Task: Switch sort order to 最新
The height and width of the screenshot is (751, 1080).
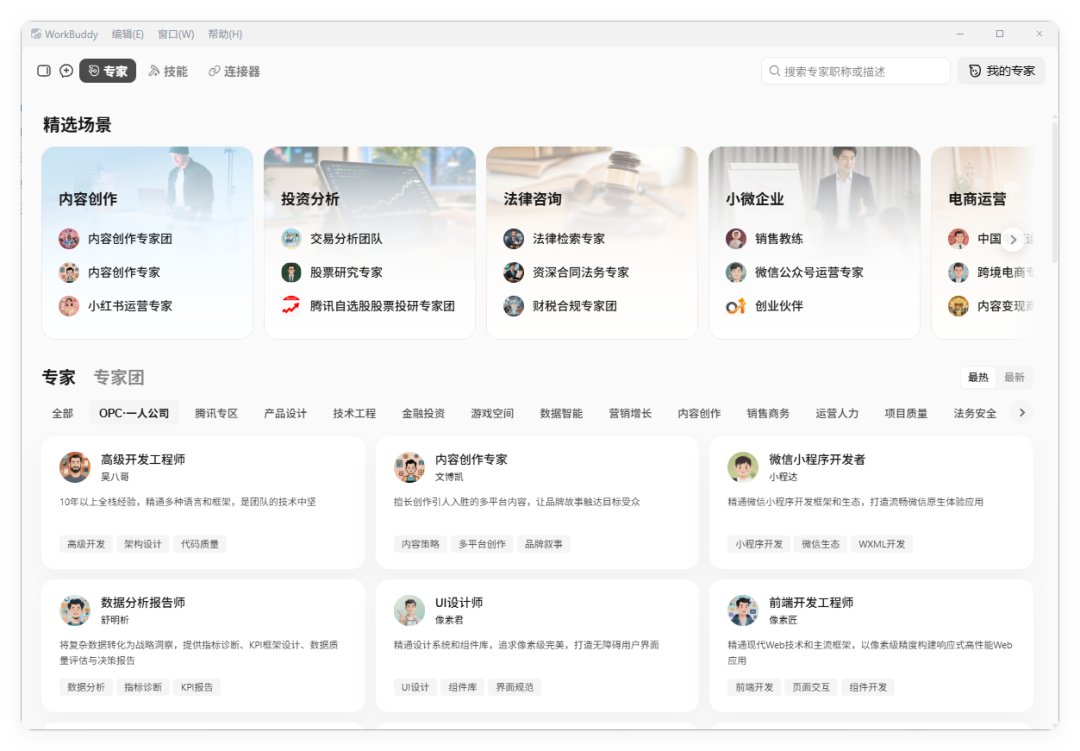Action: click(1014, 377)
